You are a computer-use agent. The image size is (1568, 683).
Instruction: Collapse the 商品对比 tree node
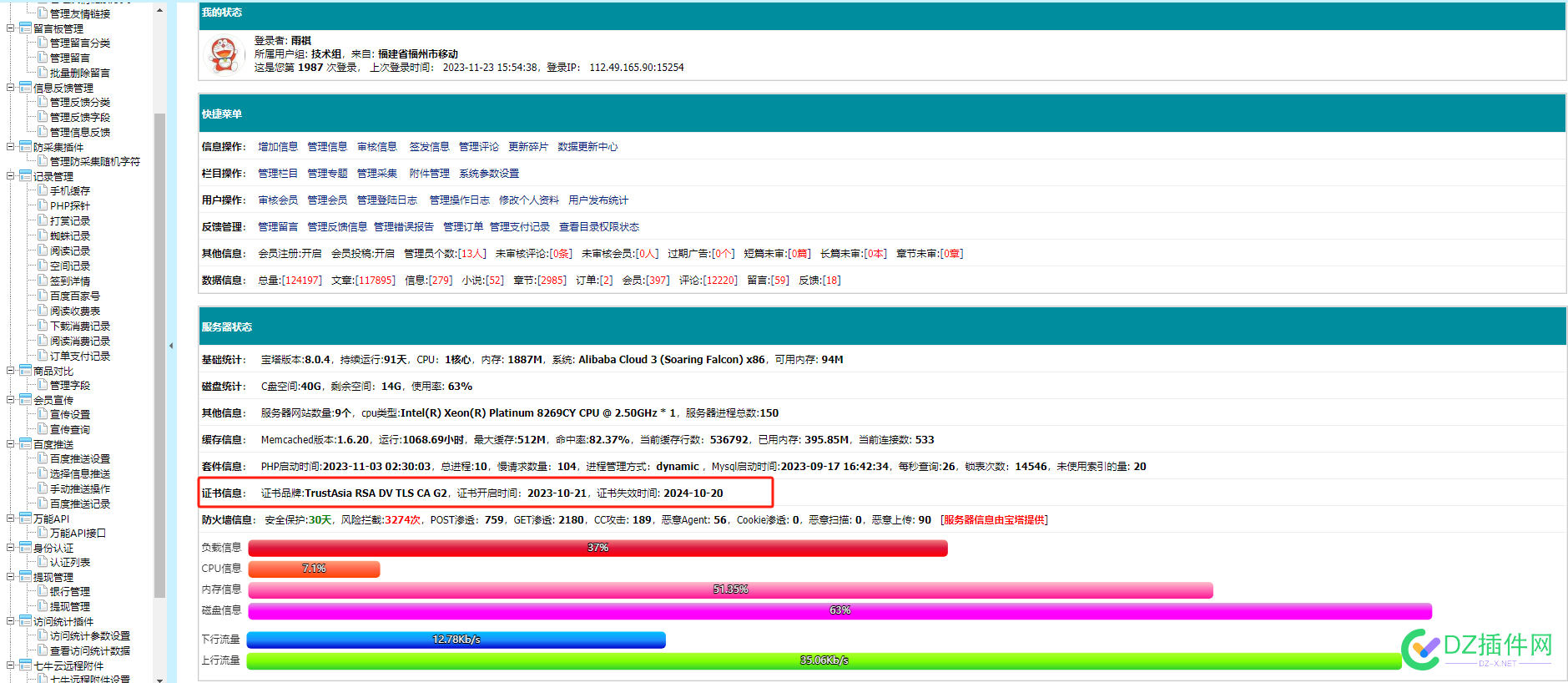(11, 371)
